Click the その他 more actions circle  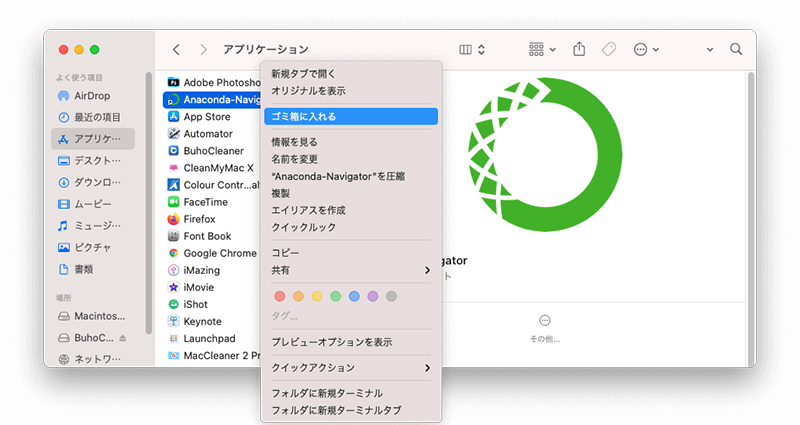545,320
